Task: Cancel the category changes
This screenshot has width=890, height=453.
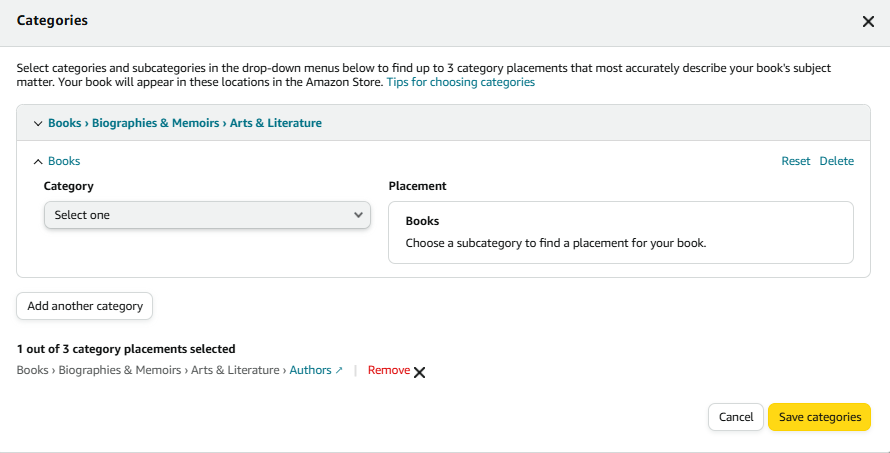Action: click(x=736, y=417)
